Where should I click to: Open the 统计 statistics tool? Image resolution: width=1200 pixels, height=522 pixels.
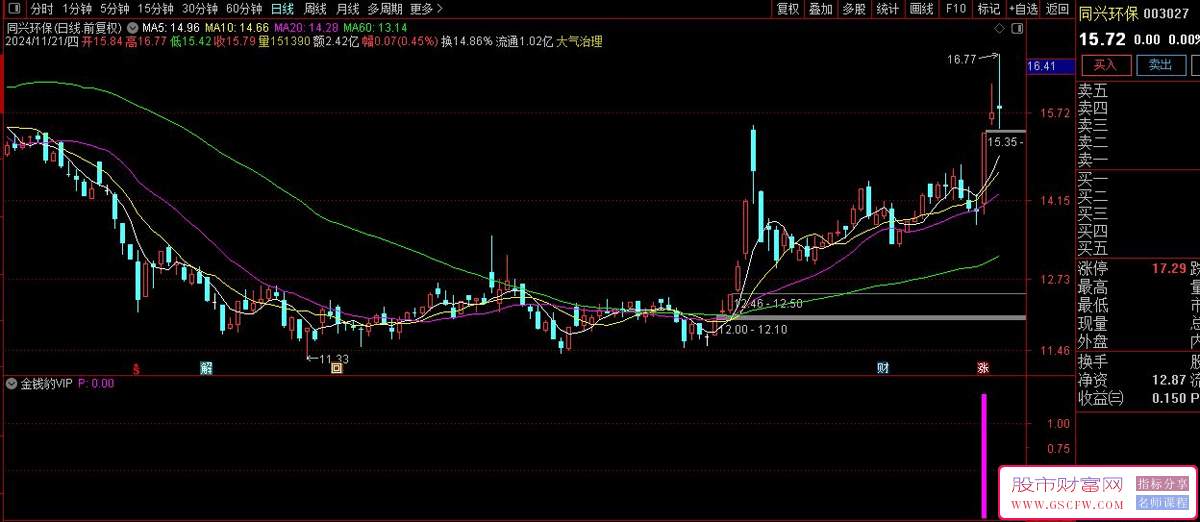coord(886,9)
